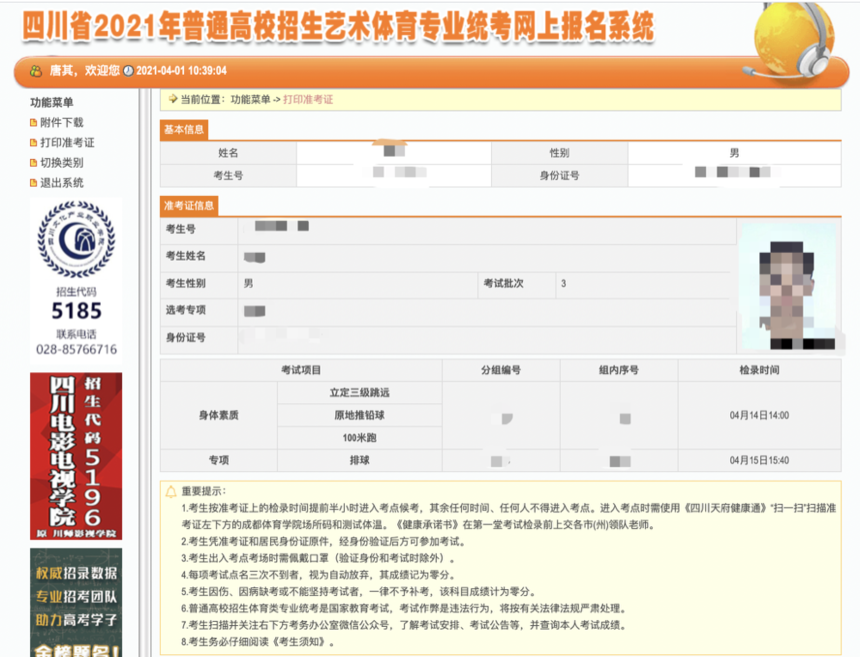Open the school logo ad with code 5185
This screenshot has height=657, width=860.
point(76,280)
